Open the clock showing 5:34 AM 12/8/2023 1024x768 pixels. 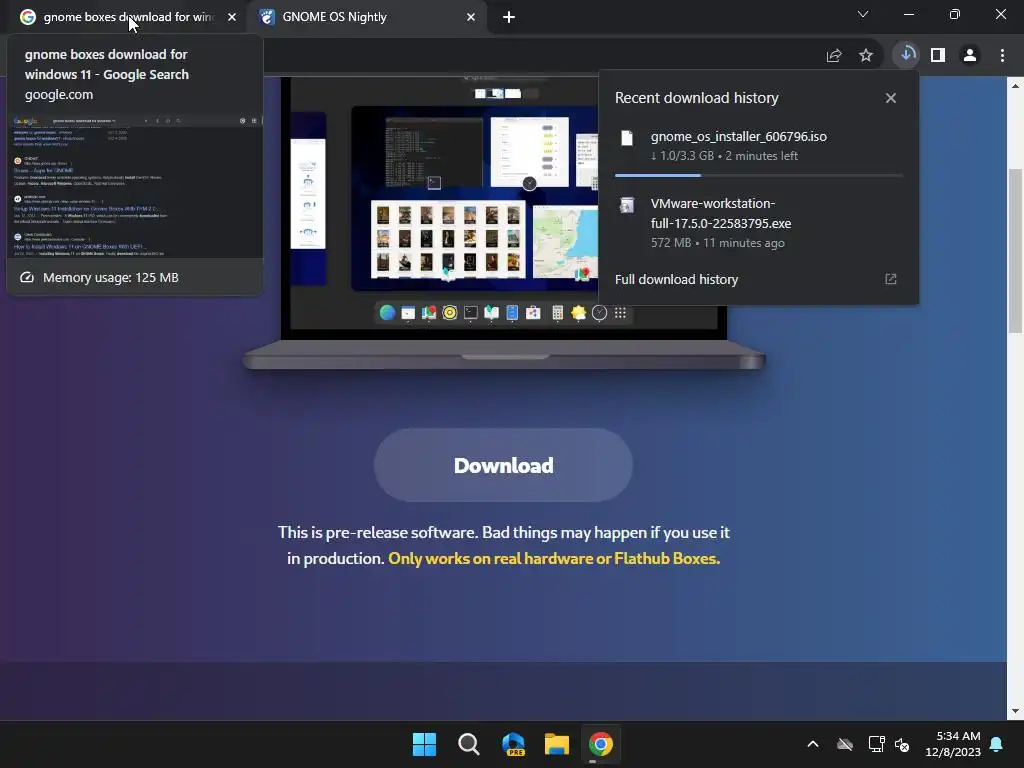(953, 744)
